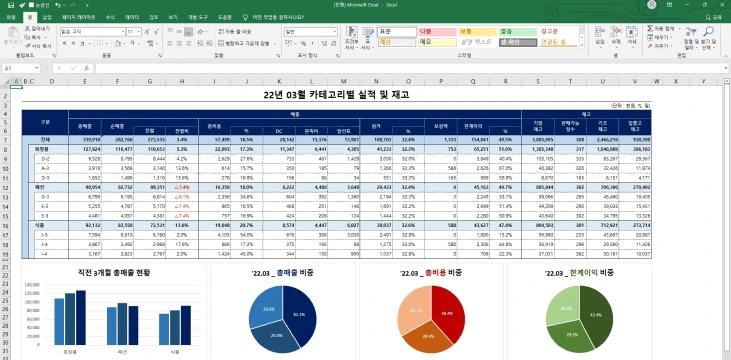731x360 pixels.
Task: Click the Redo arrow icon
Action: [72, 5]
